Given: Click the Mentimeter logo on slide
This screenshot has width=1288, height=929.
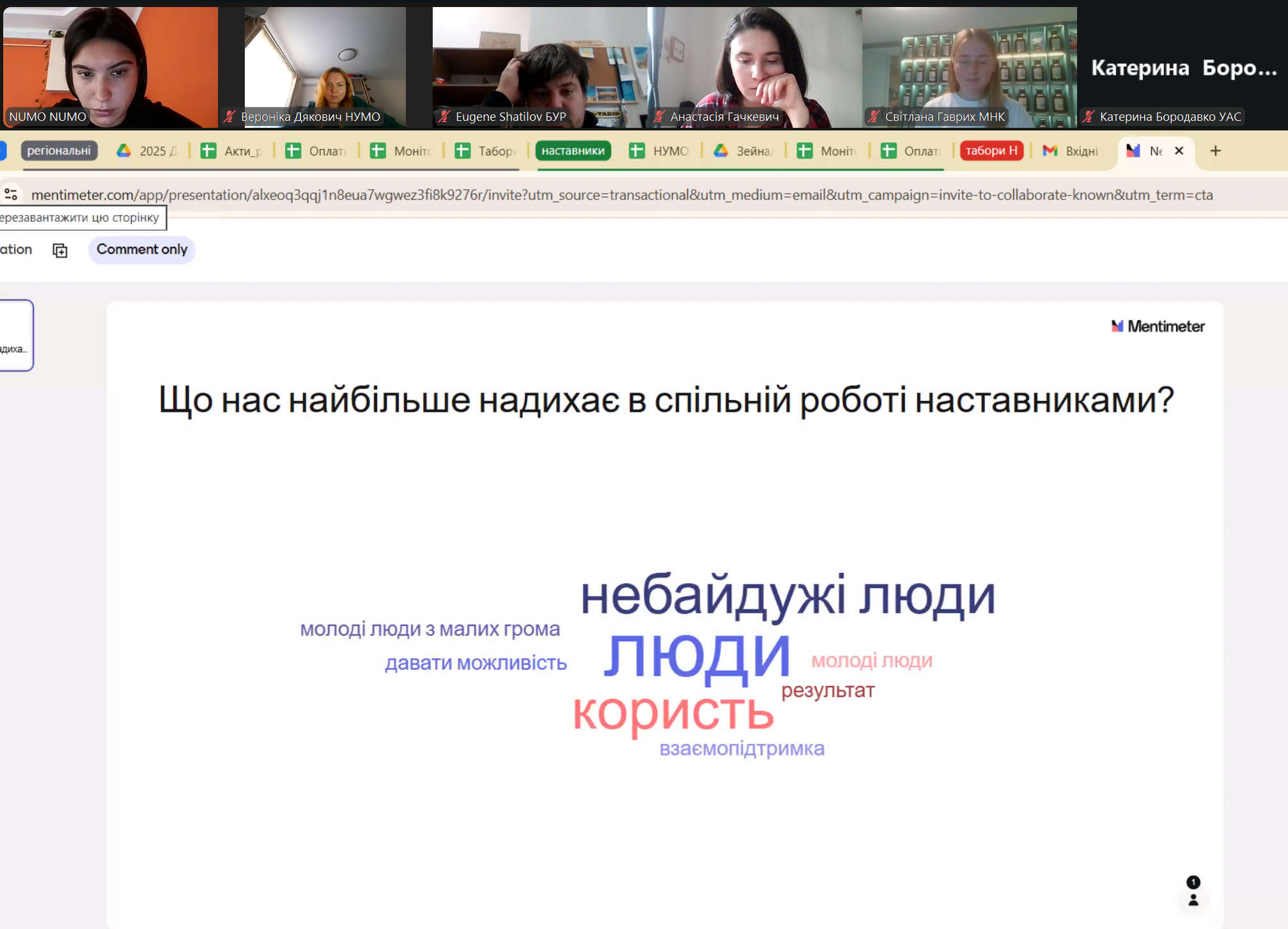Looking at the screenshot, I should (x=1158, y=326).
